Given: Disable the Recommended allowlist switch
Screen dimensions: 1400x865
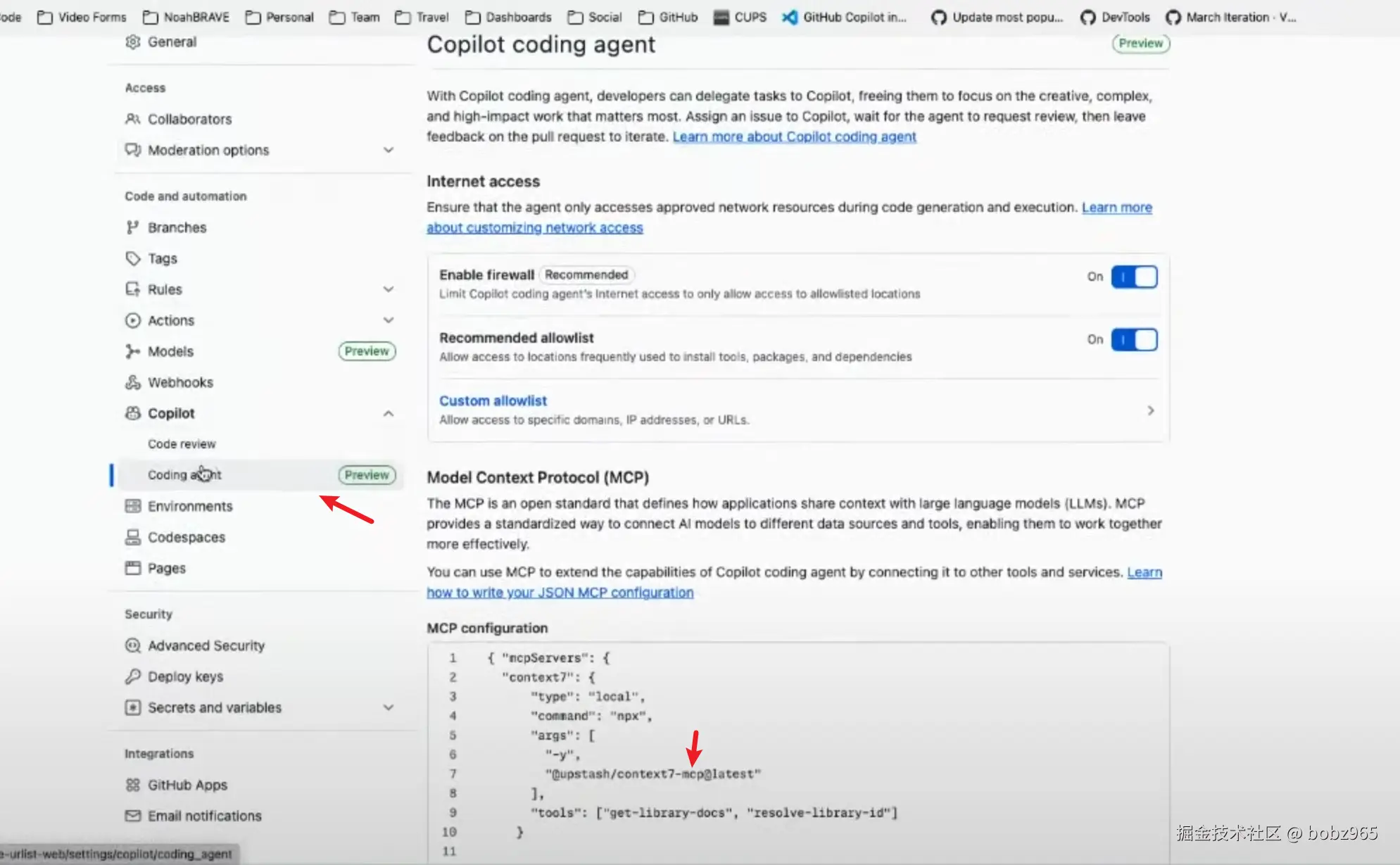Looking at the screenshot, I should (x=1134, y=340).
